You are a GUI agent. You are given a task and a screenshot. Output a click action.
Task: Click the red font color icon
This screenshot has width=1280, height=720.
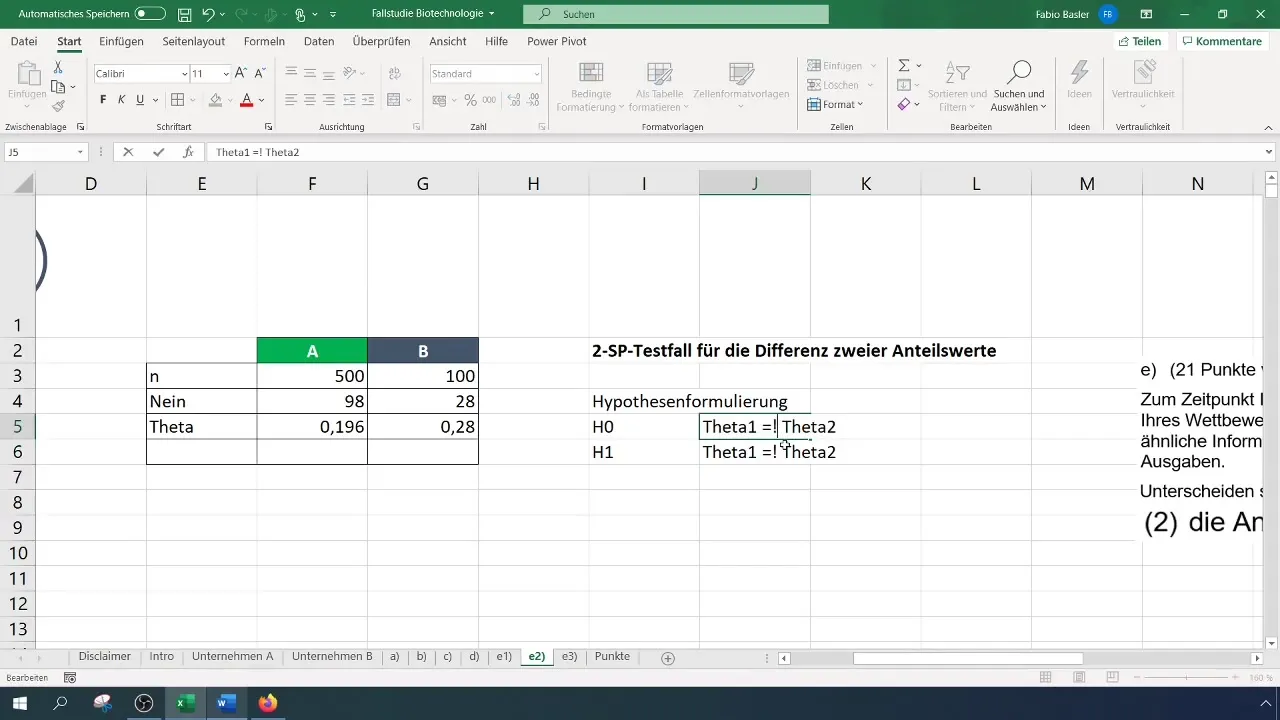tap(246, 100)
